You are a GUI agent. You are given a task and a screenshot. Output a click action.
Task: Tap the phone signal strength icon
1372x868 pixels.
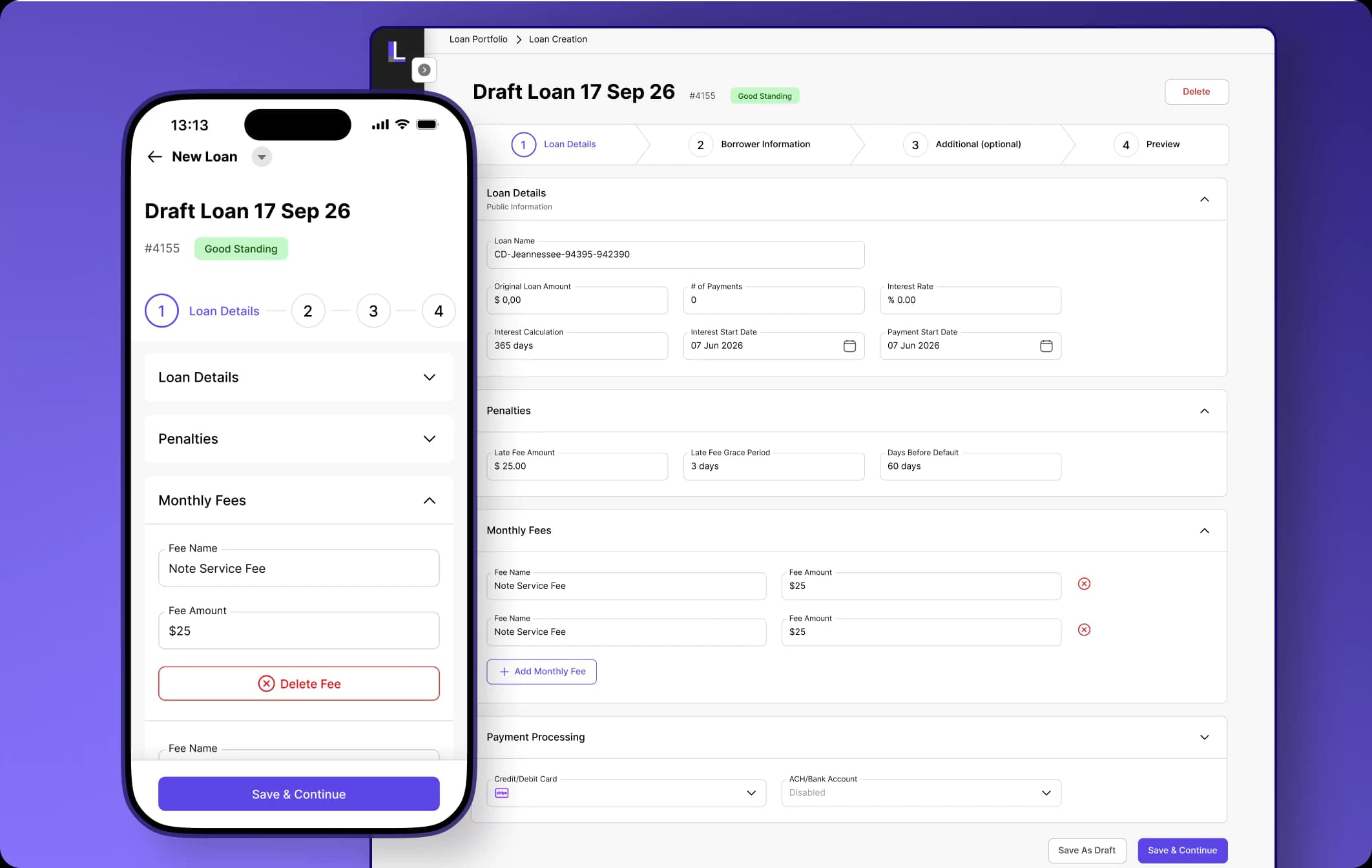[380, 125]
